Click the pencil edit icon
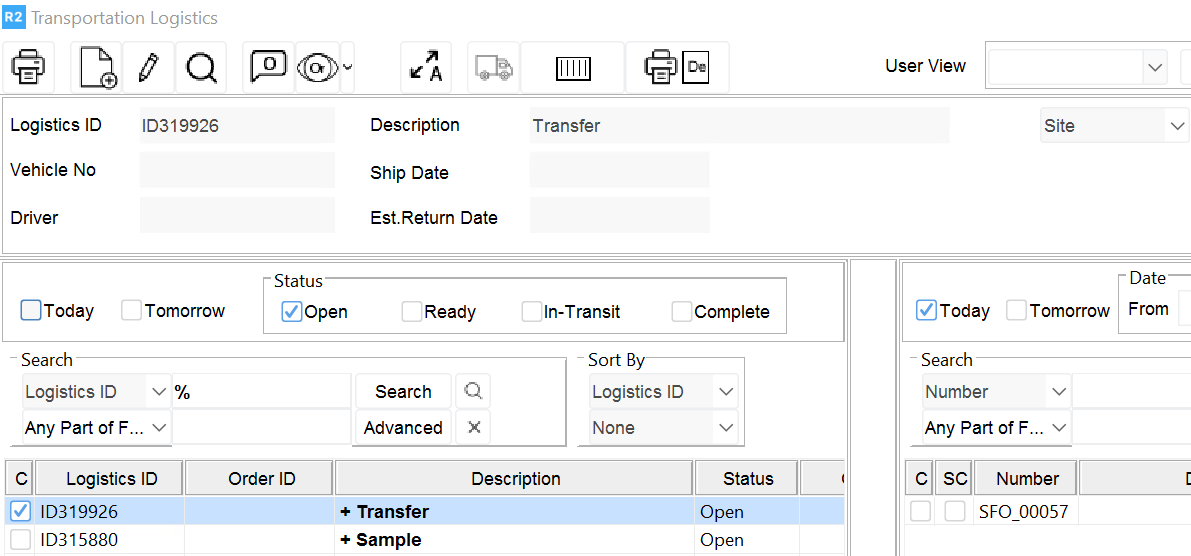This screenshot has height=556, width=1191. pyautogui.click(x=149, y=68)
